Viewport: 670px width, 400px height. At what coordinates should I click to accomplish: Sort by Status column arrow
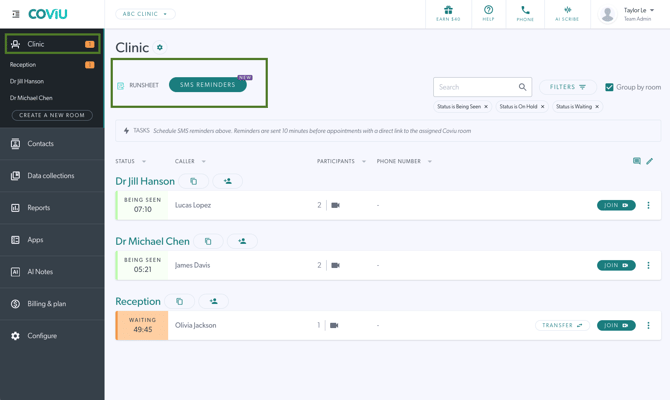(x=144, y=161)
